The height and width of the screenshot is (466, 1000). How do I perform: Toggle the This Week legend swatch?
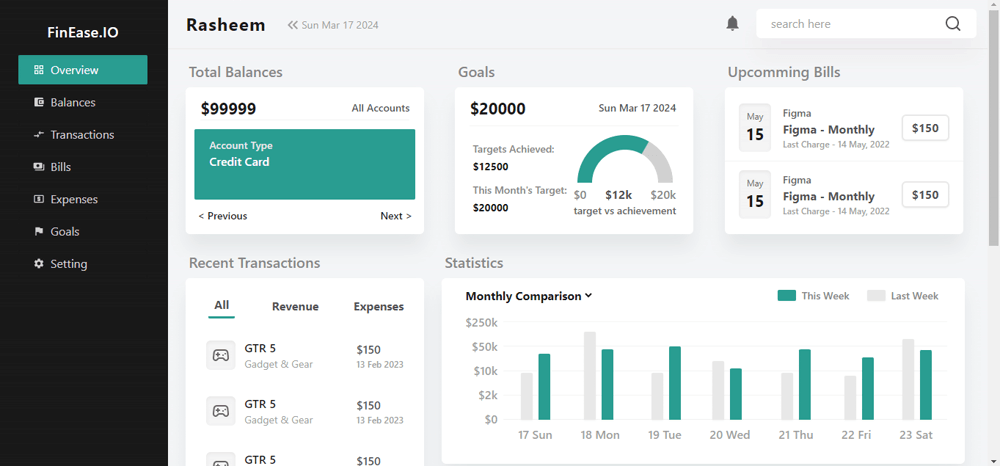click(x=786, y=296)
